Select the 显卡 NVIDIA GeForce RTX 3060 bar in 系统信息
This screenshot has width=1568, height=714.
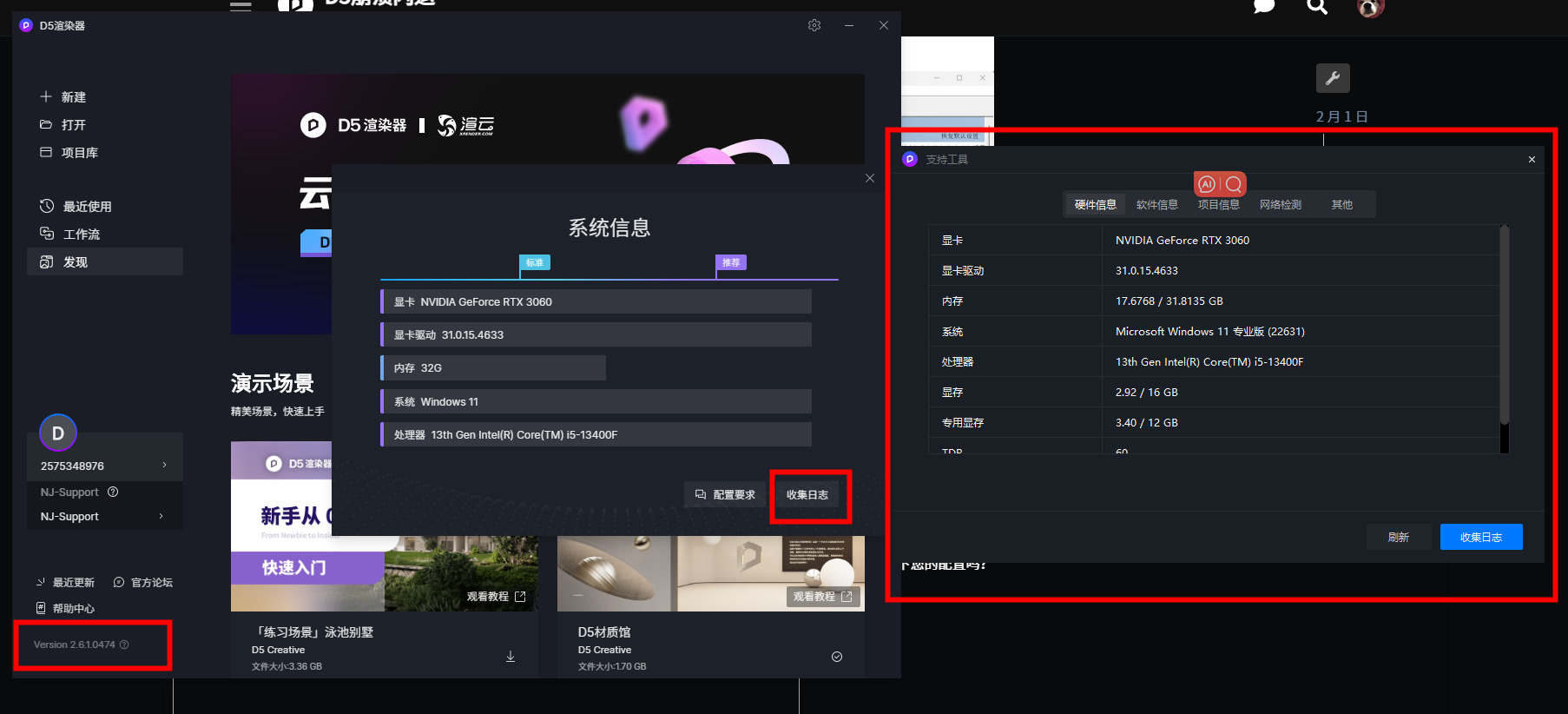pos(596,301)
